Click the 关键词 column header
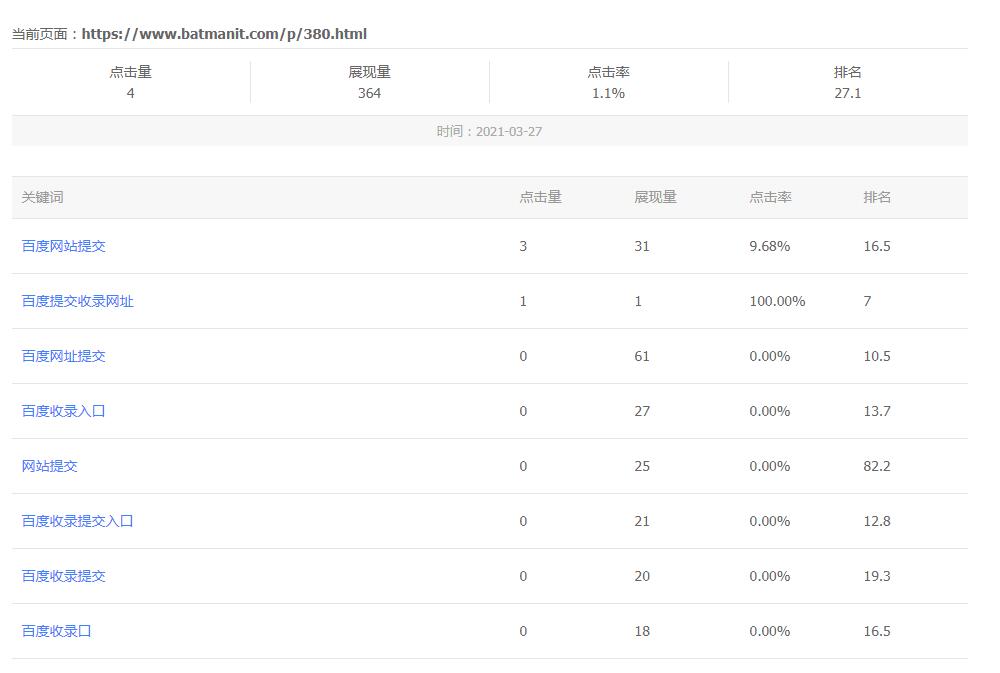The height and width of the screenshot is (673, 1000). (x=43, y=197)
